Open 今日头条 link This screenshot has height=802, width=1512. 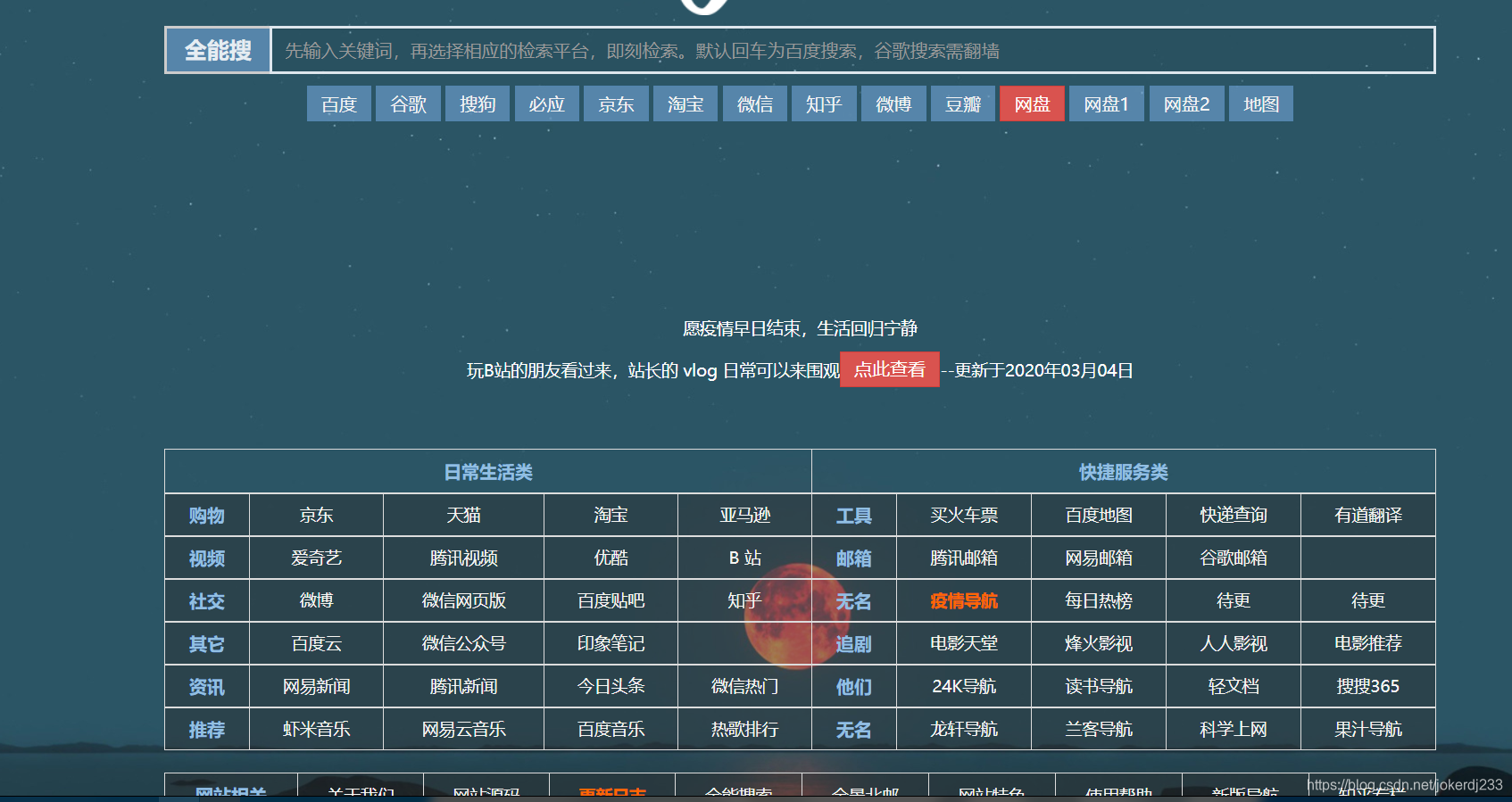[611, 686]
